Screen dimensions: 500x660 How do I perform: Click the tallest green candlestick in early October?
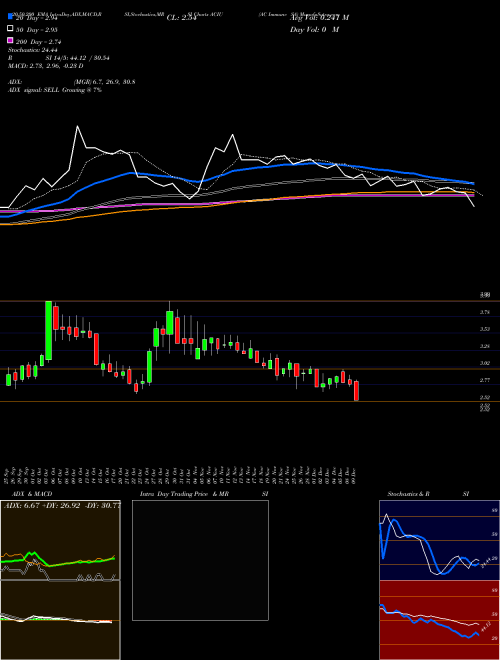(x=49, y=330)
